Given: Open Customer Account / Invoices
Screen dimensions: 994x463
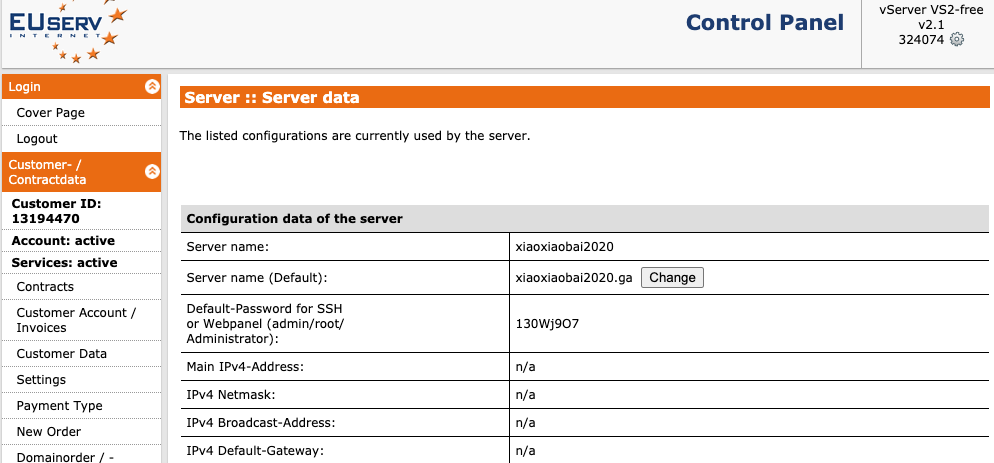Looking at the screenshot, I should [76, 320].
